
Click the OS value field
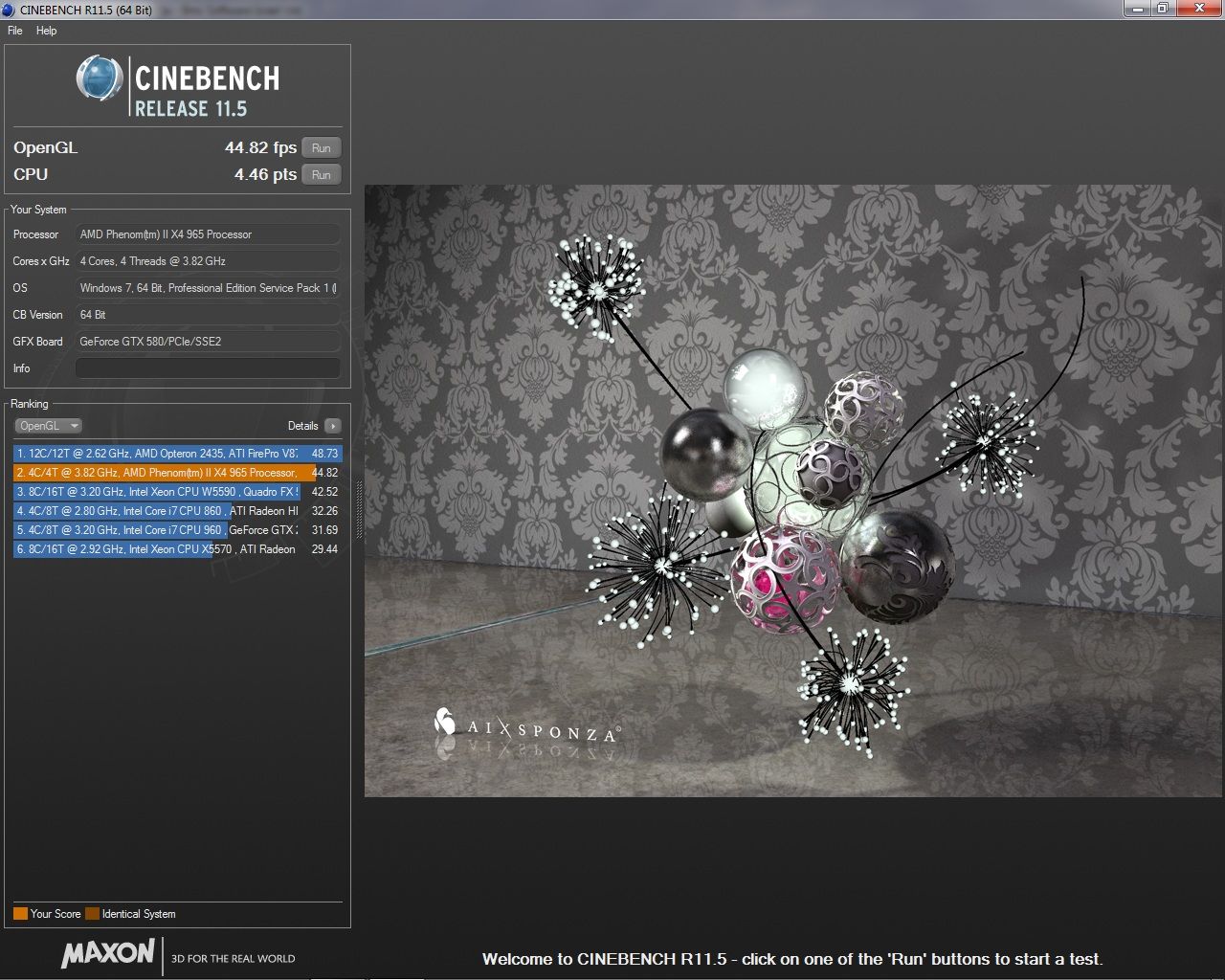pos(208,288)
